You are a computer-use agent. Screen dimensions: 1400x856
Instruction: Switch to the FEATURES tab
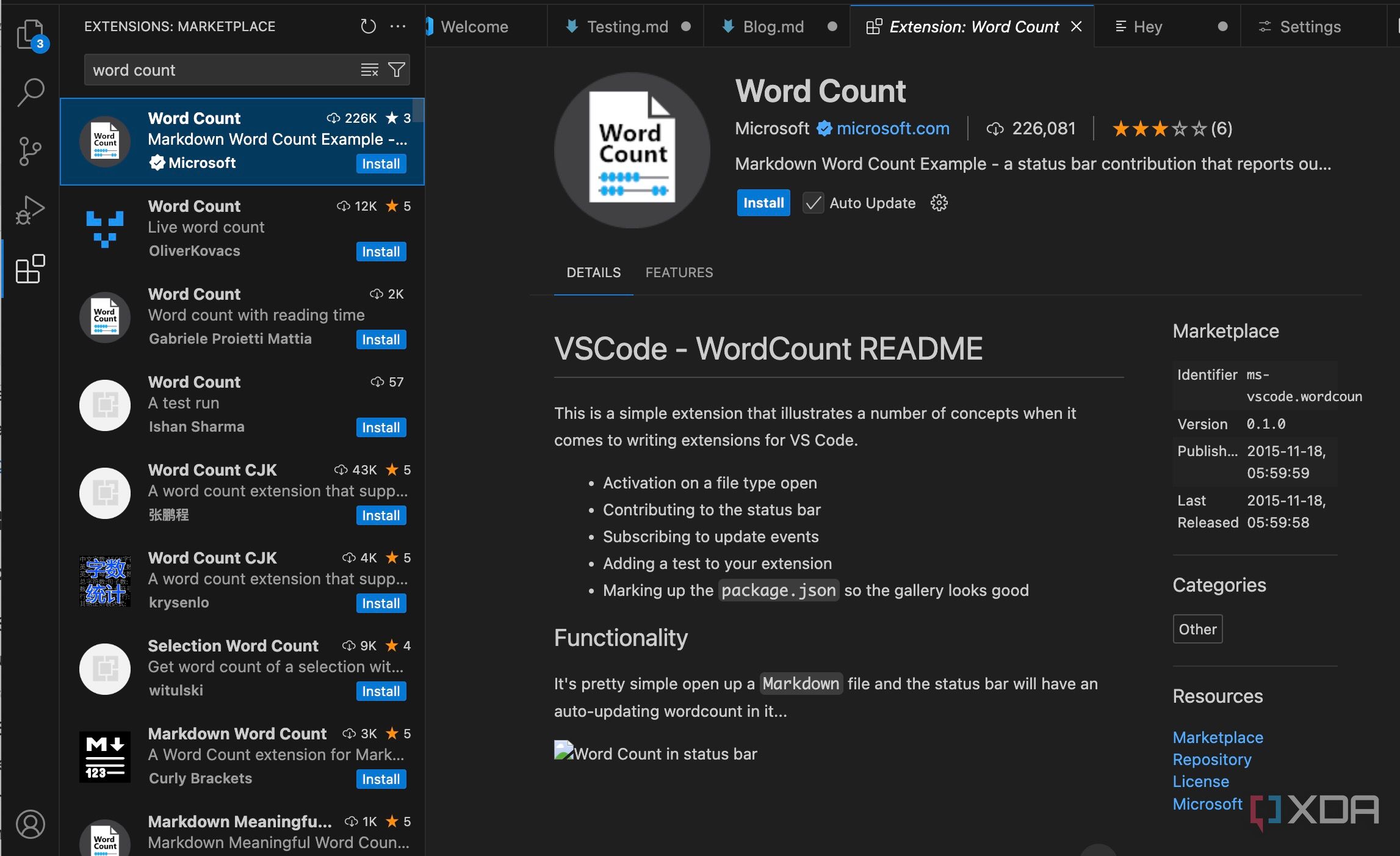click(x=679, y=272)
